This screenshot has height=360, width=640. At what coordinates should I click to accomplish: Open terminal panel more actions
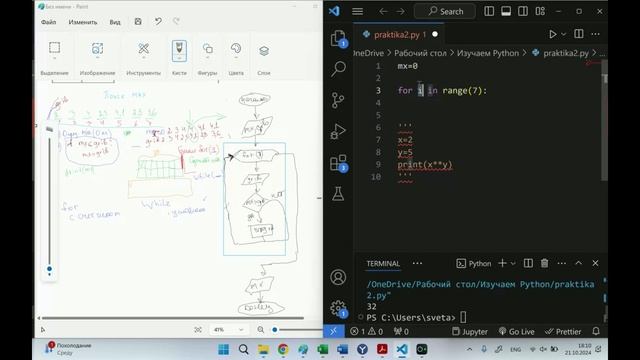562,263
